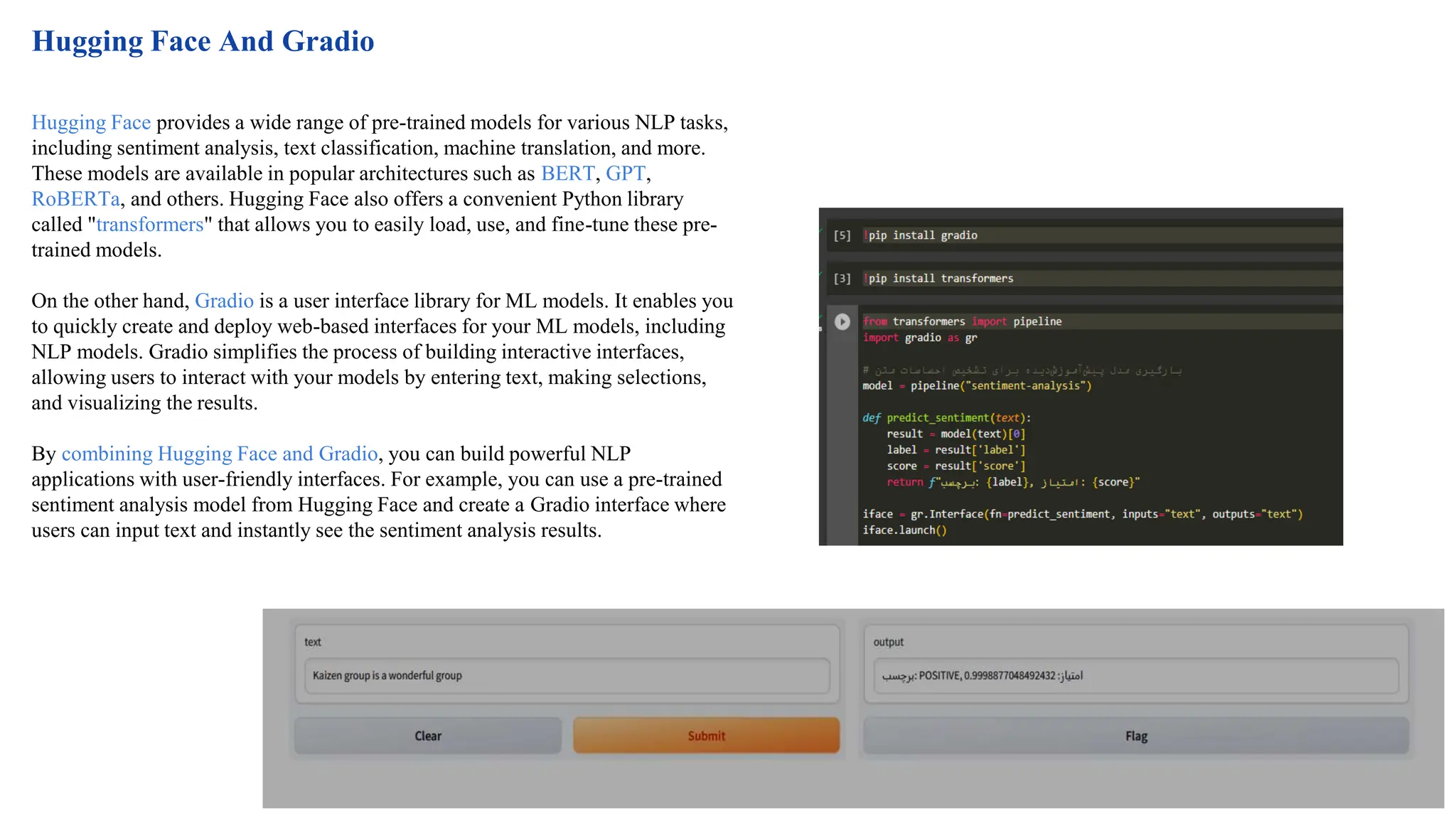Open the transformers link
The height and width of the screenshot is (819, 1456).
(x=150, y=225)
